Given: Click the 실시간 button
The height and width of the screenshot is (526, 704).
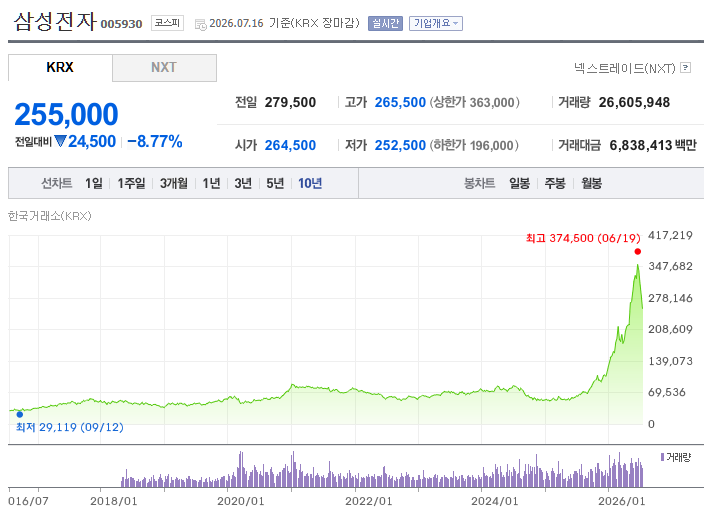Looking at the screenshot, I should point(385,23).
